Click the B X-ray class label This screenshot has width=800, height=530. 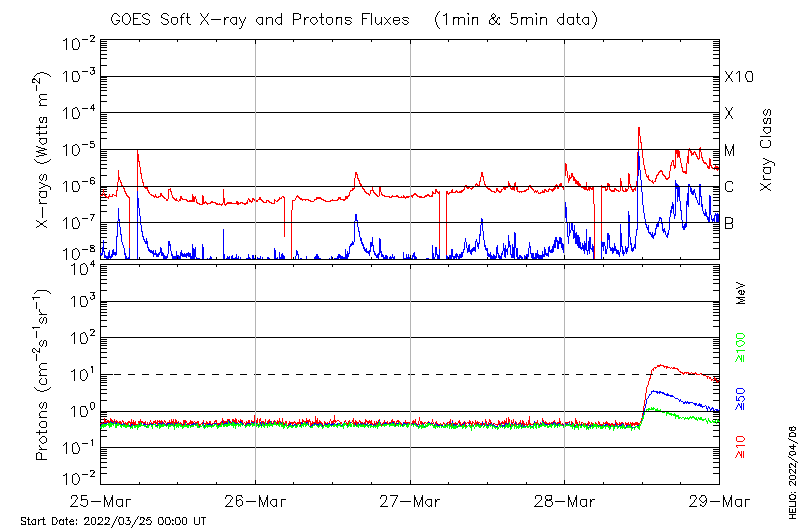point(729,223)
